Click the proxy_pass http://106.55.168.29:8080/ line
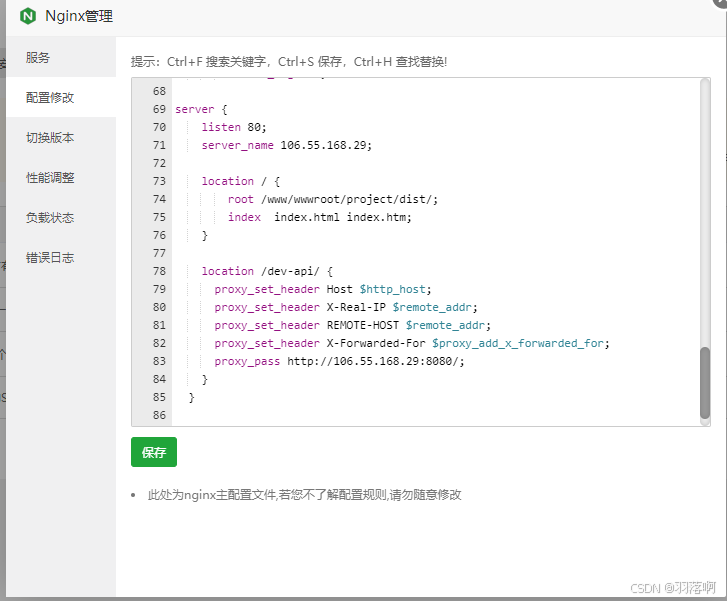The image size is (727, 601). pyautogui.click(x=339, y=361)
